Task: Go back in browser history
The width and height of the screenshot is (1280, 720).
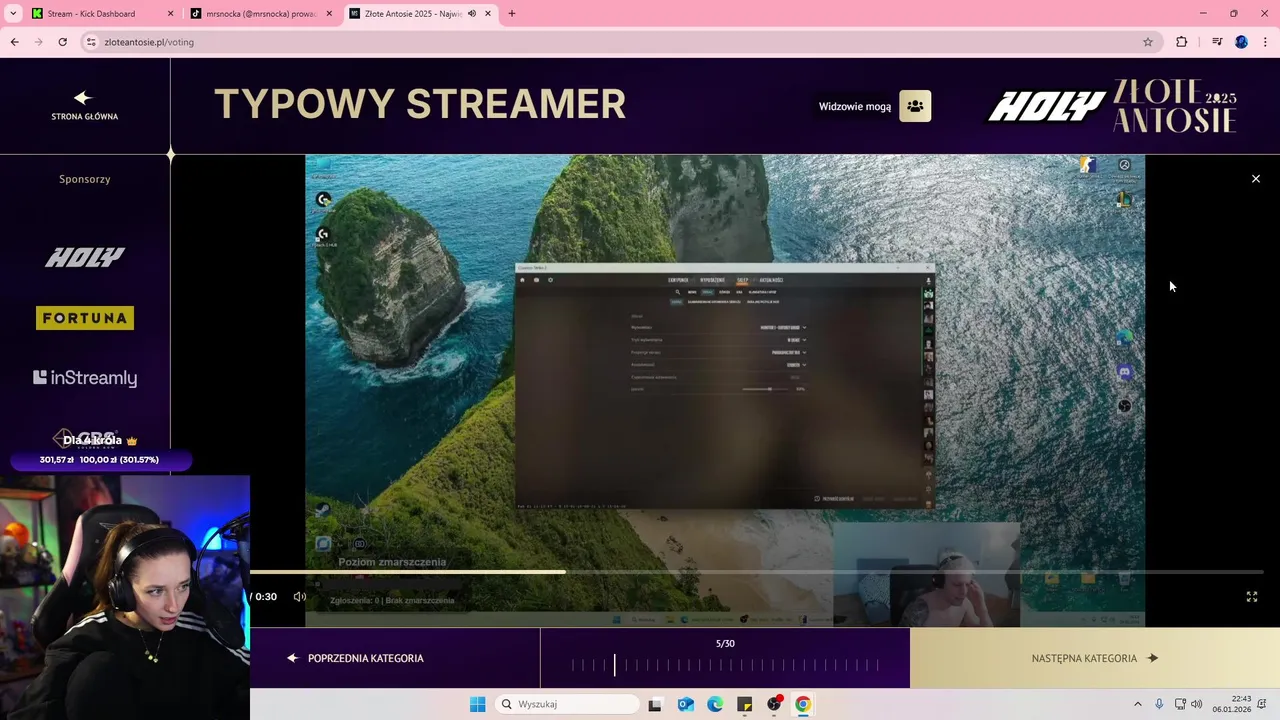Action: [14, 42]
